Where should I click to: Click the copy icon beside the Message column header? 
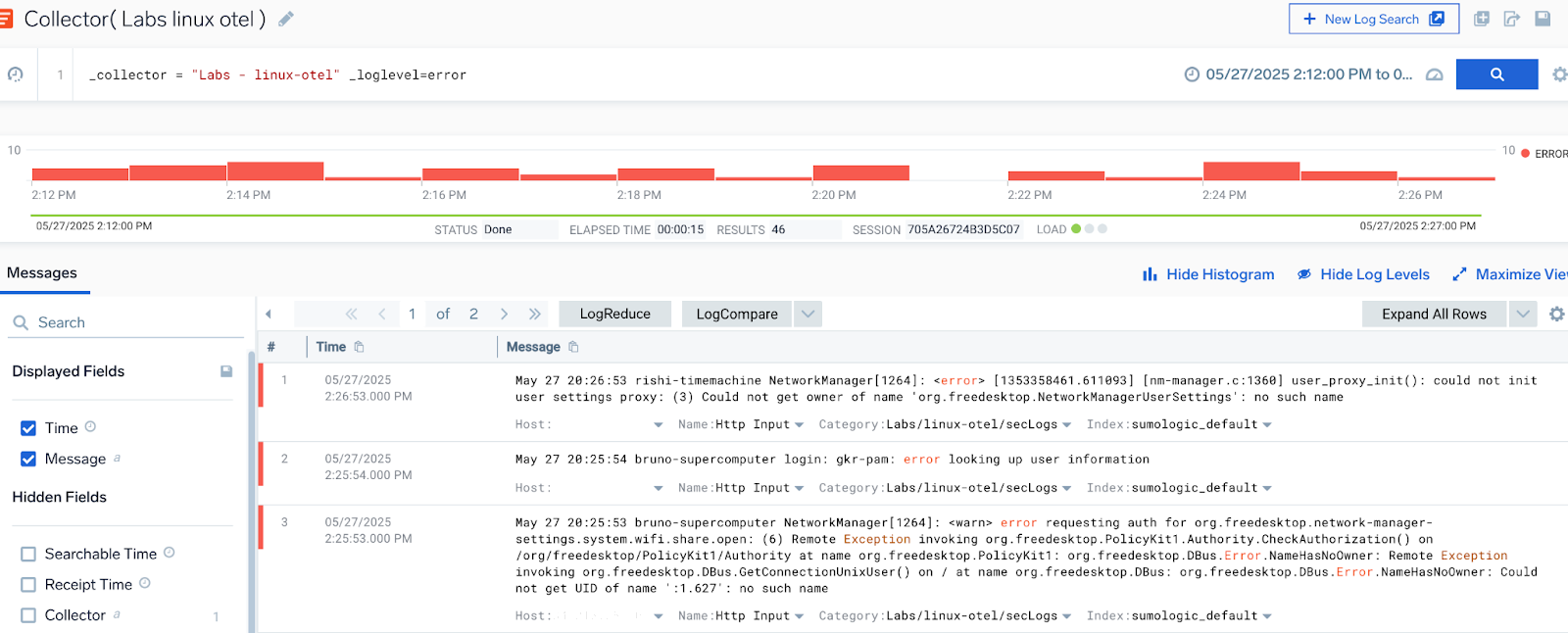(x=573, y=347)
